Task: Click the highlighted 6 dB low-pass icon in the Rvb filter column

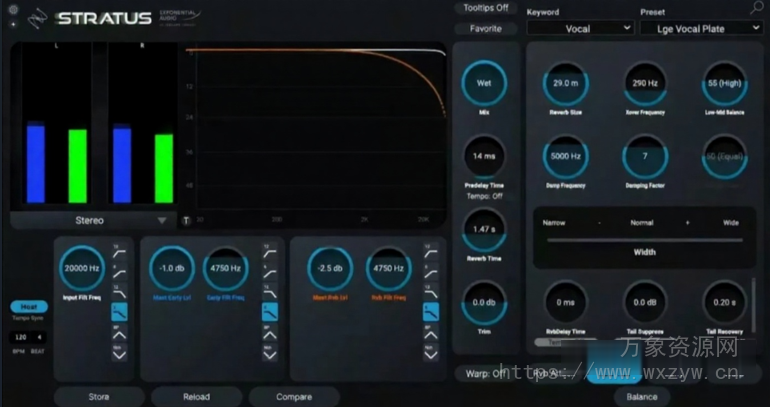Action: tap(431, 312)
